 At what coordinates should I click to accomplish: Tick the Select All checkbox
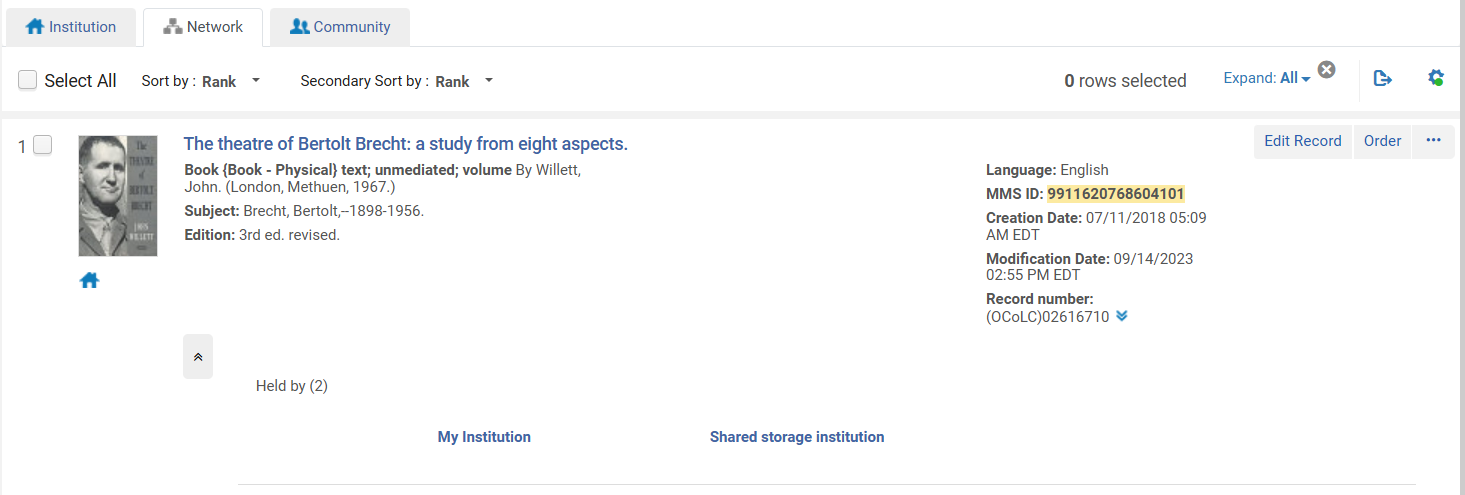click(28, 80)
